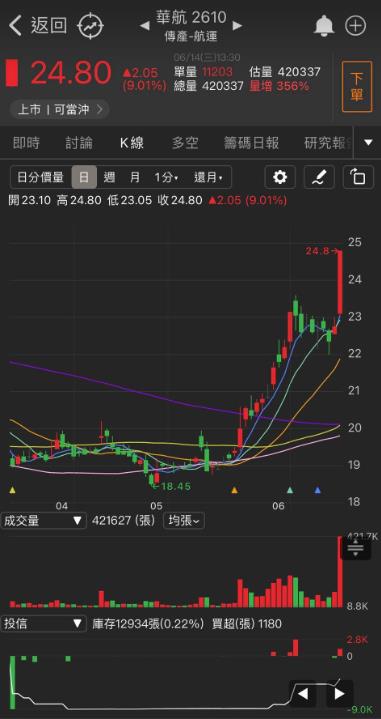Screen dimensions: 381x719
Task: Switch to previous stock with left triangle
Action: coord(144,25)
